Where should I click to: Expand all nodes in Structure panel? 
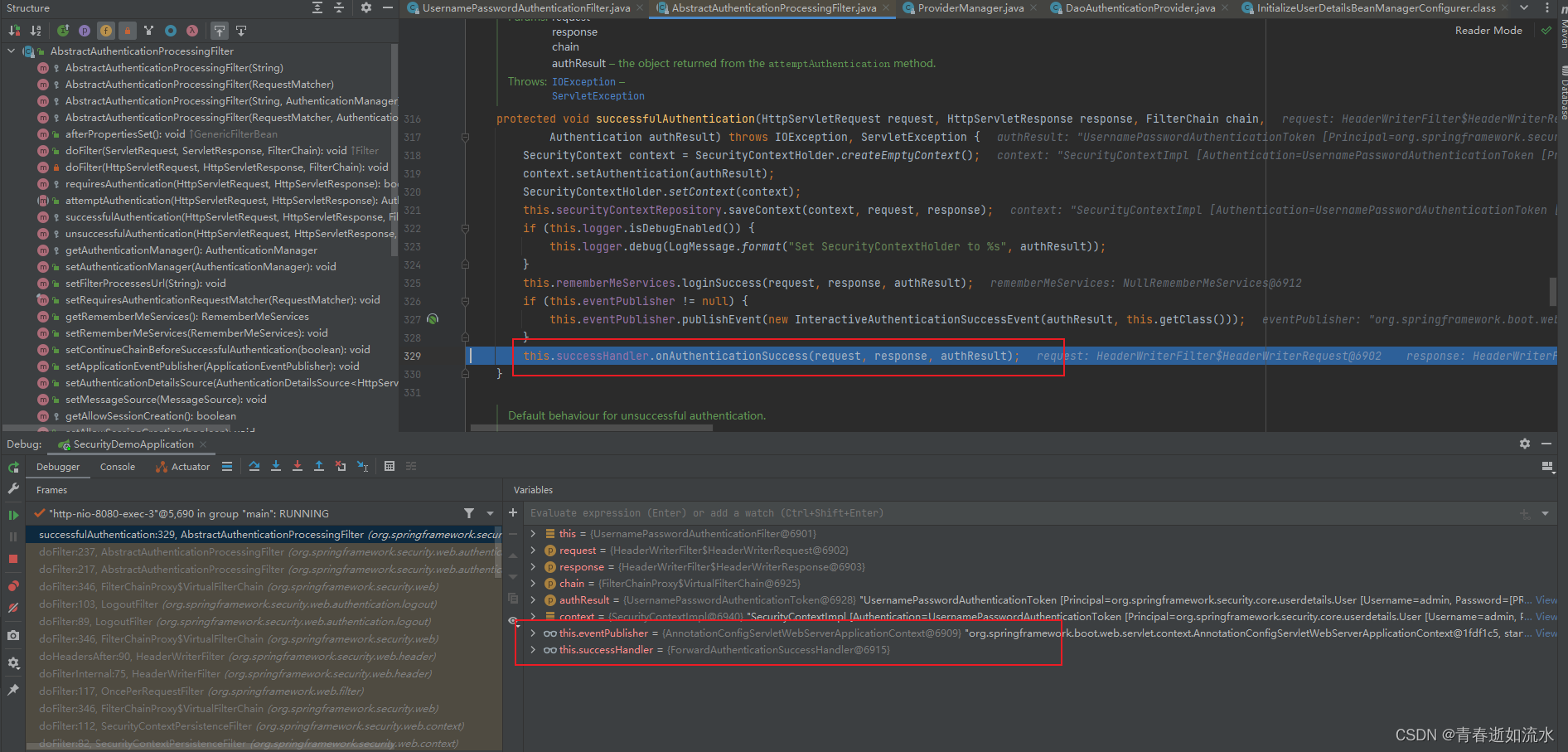(x=317, y=7)
